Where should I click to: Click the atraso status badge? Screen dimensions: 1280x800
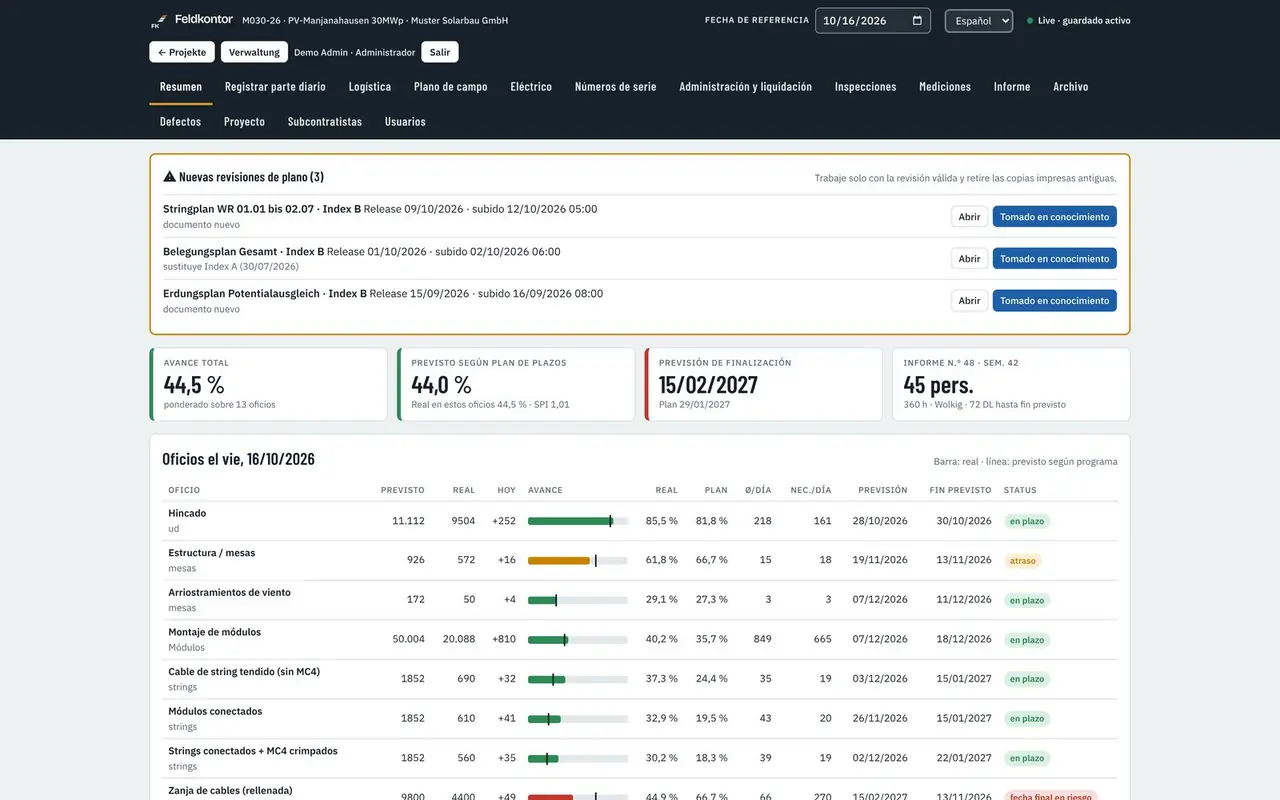click(1023, 561)
